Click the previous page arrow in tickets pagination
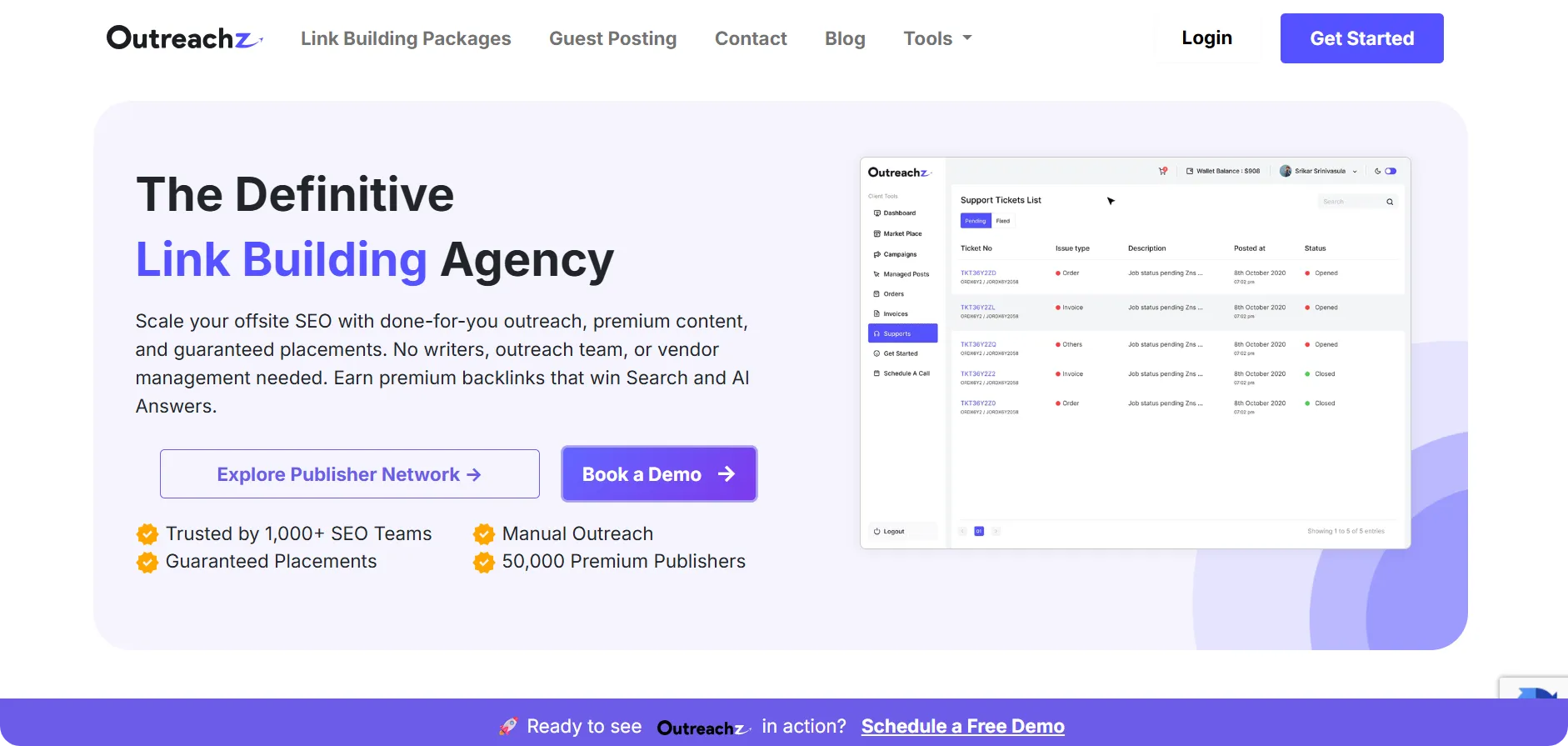This screenshot has width=1568, height=746. pos(963,531)
